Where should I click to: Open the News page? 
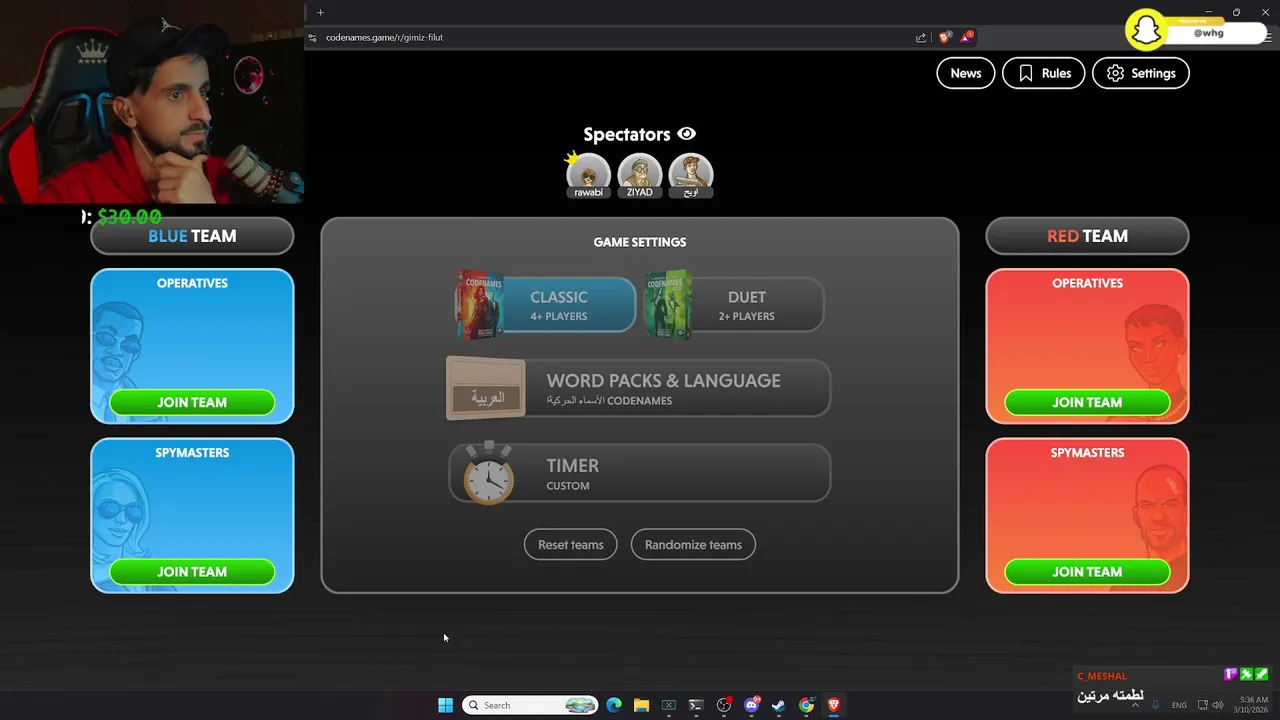point(965,73)
